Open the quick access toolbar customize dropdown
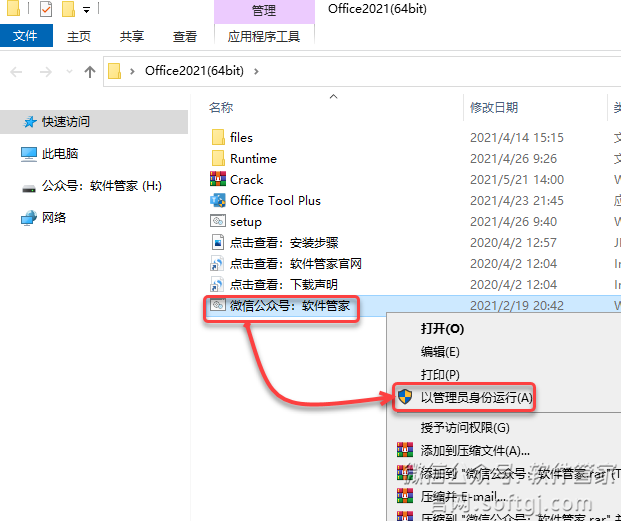The height and width of the screenshot is (521, 621). pos(86,10)
